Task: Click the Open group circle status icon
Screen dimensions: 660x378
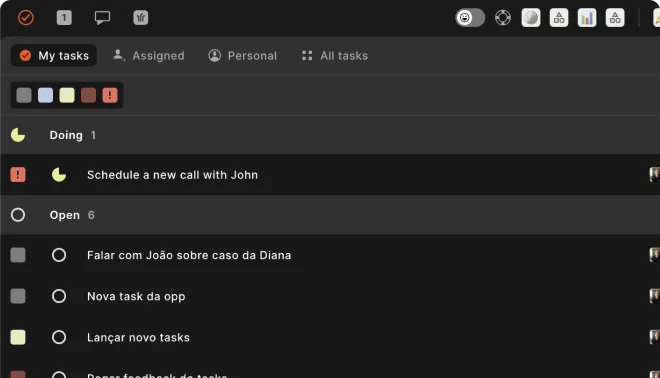Action: pyautogui.click(x=18, y=215)
